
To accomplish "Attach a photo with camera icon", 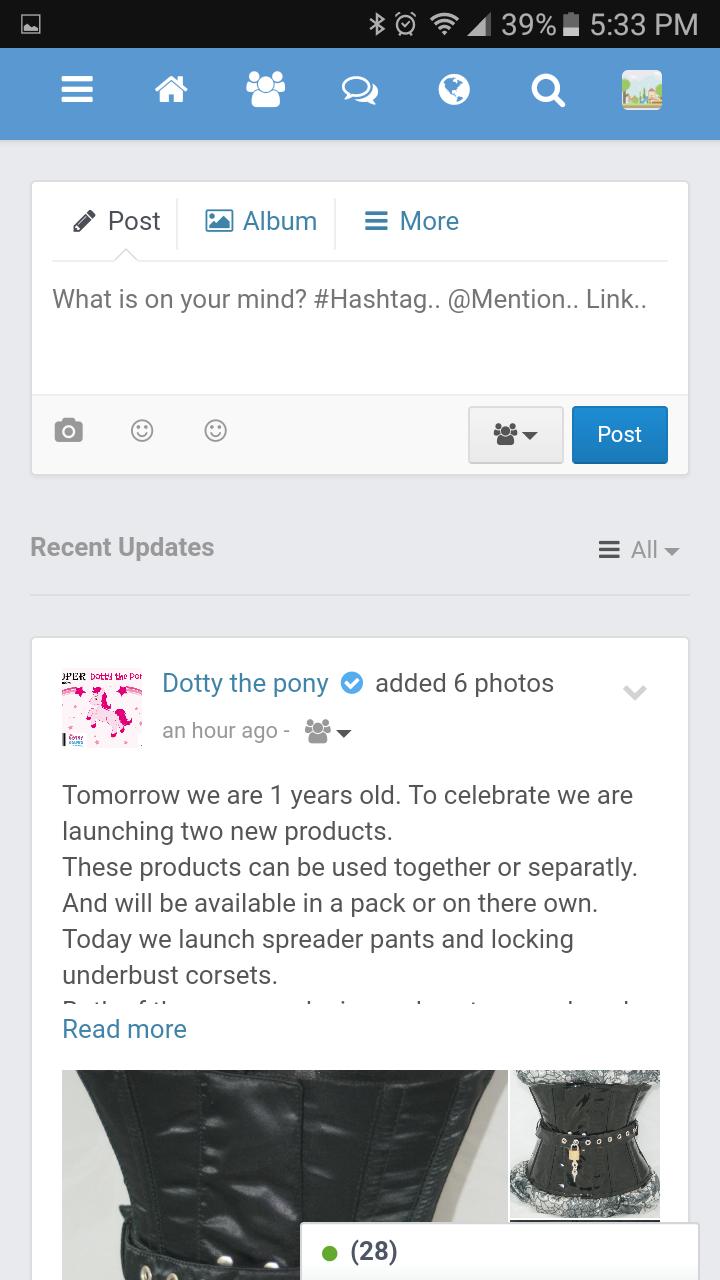I will pos(69,431).
